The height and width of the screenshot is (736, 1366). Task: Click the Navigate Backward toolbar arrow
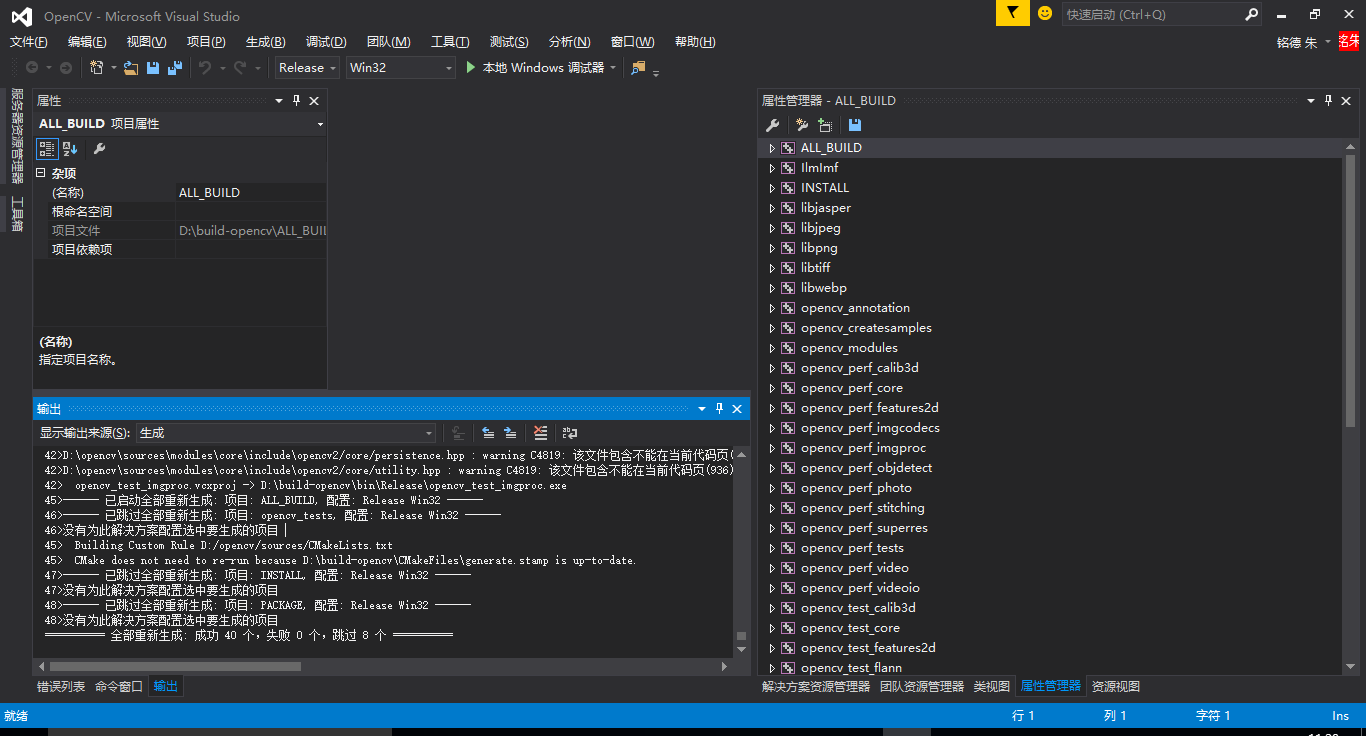(x=32, y=68)
